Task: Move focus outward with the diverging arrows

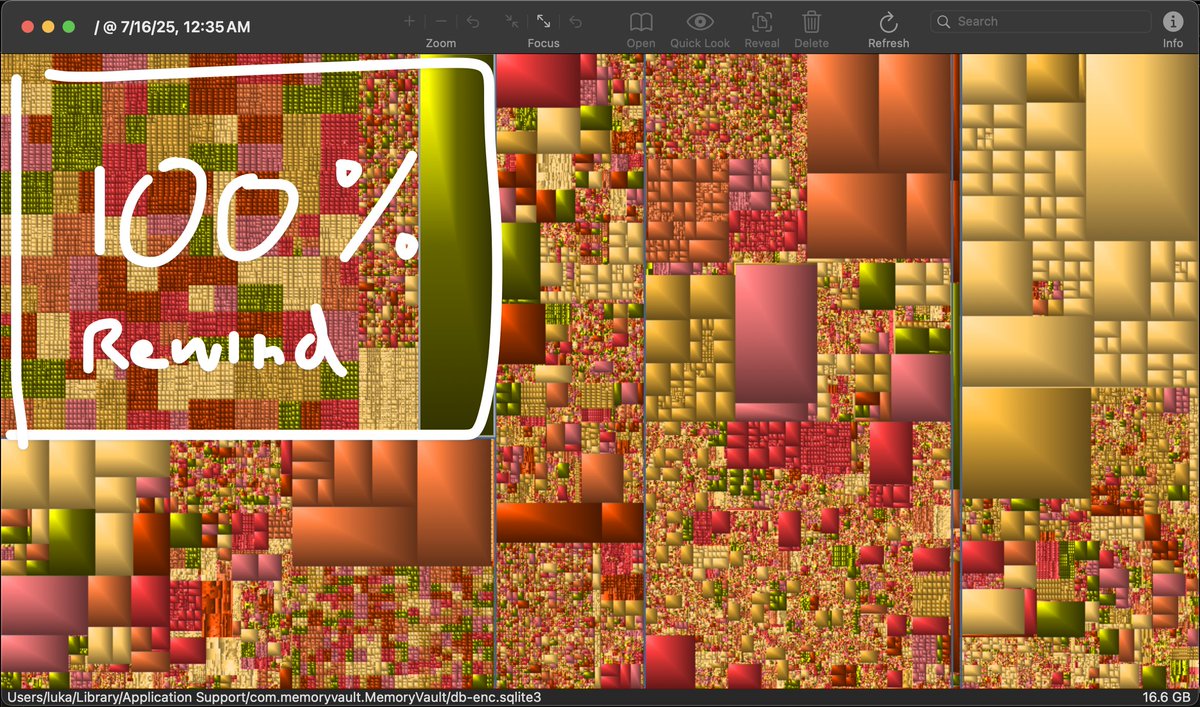Action: tap(543, 21)
